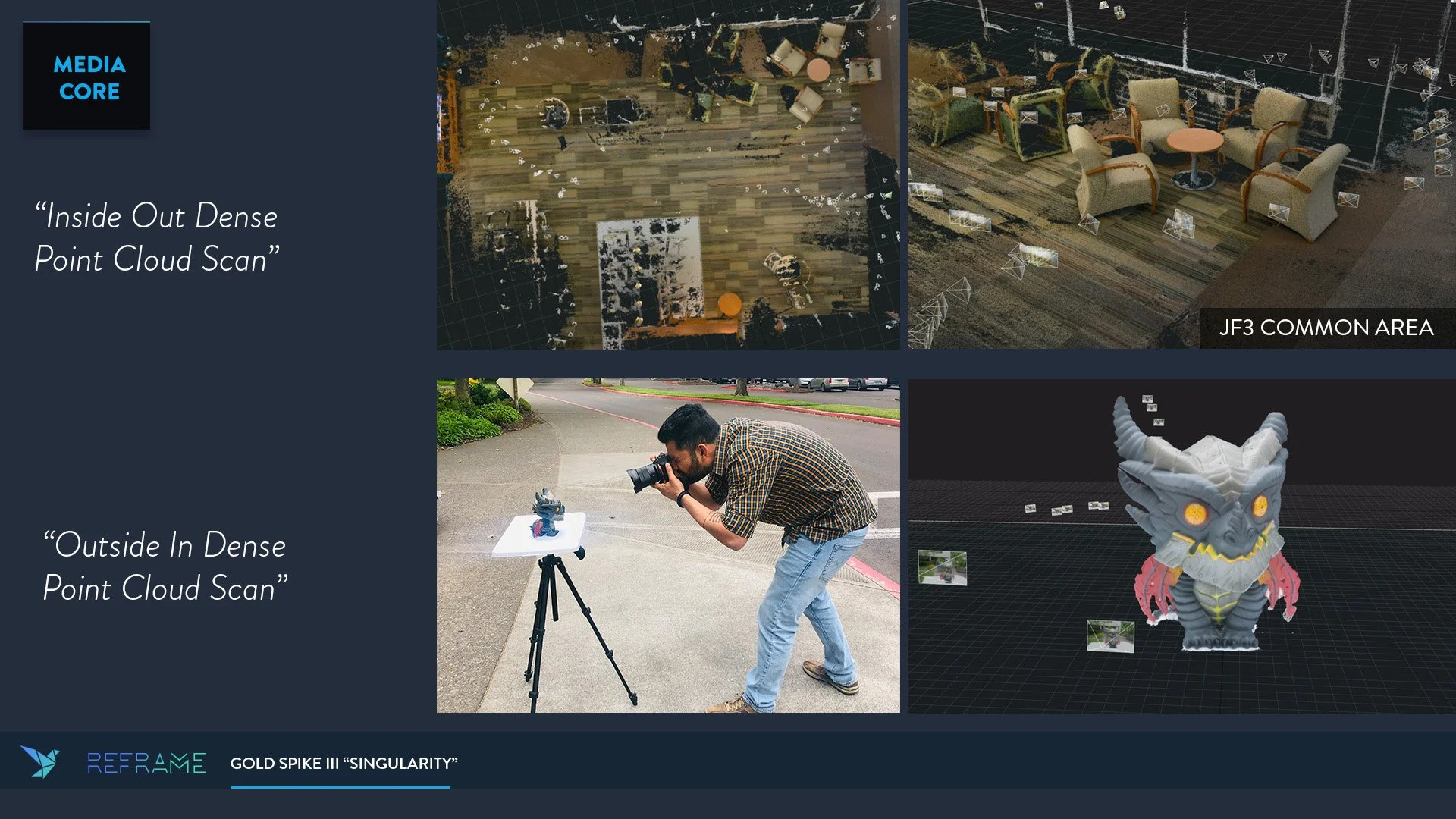Select the large camera frame left of dragon
Image resolution: width=1456 pixels, height=819 pixels.
tap(942, 568)
